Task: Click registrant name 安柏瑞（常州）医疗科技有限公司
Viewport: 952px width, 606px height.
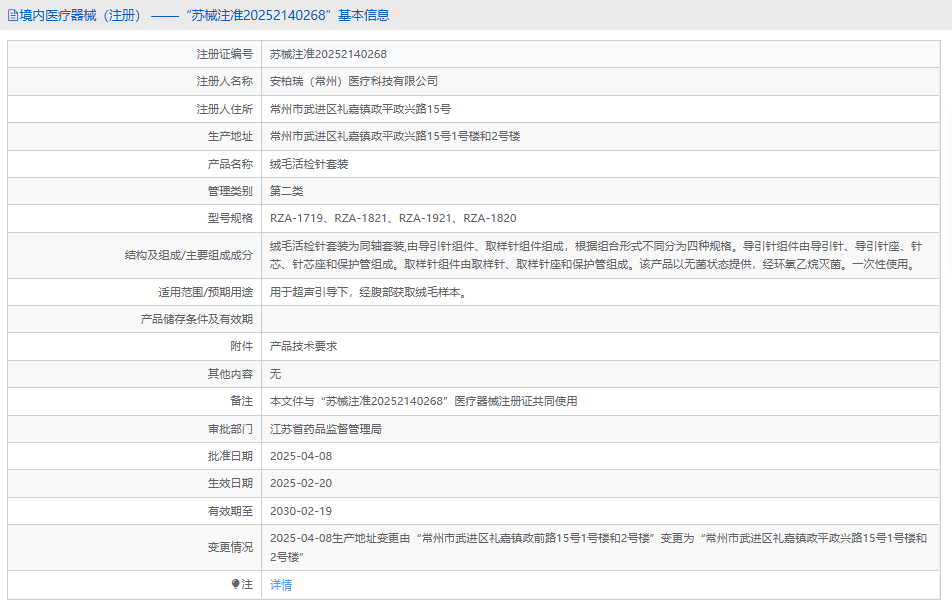Action: click(354, 81)
